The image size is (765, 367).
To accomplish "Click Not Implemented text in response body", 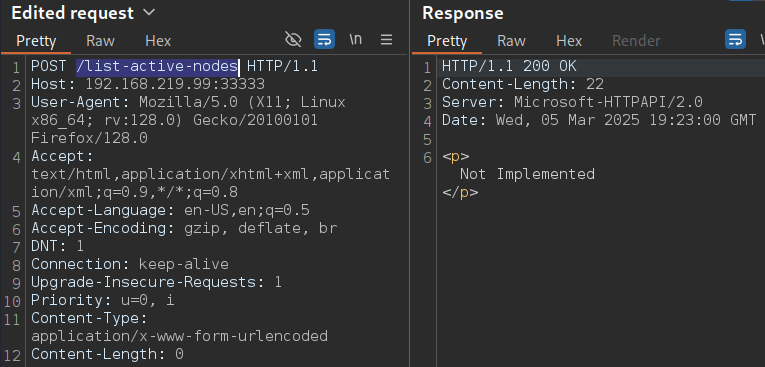I will click(x=527, y=174).
